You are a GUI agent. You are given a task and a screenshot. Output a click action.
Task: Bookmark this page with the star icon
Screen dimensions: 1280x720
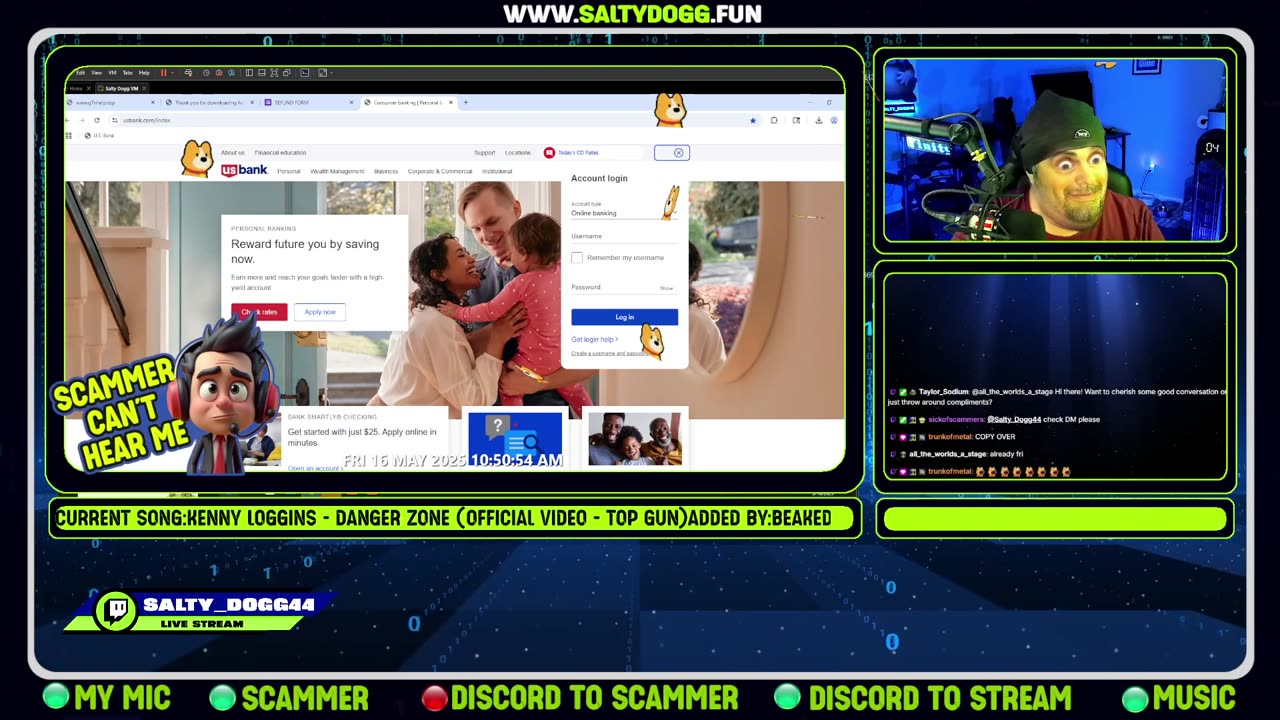(x=753, y=120)
